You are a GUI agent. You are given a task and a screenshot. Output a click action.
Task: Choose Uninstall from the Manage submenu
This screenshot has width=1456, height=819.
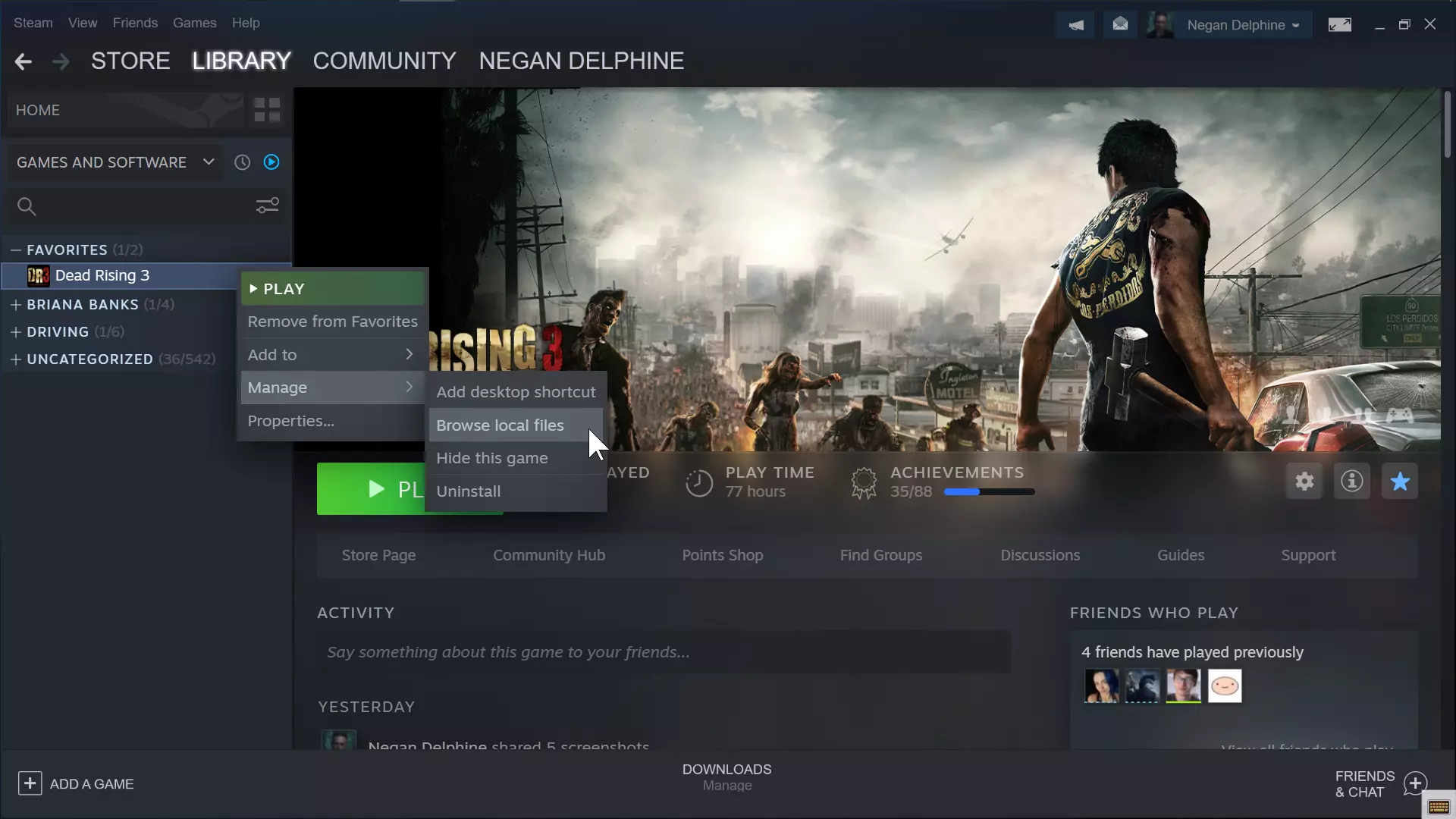(x=469, y=491)
